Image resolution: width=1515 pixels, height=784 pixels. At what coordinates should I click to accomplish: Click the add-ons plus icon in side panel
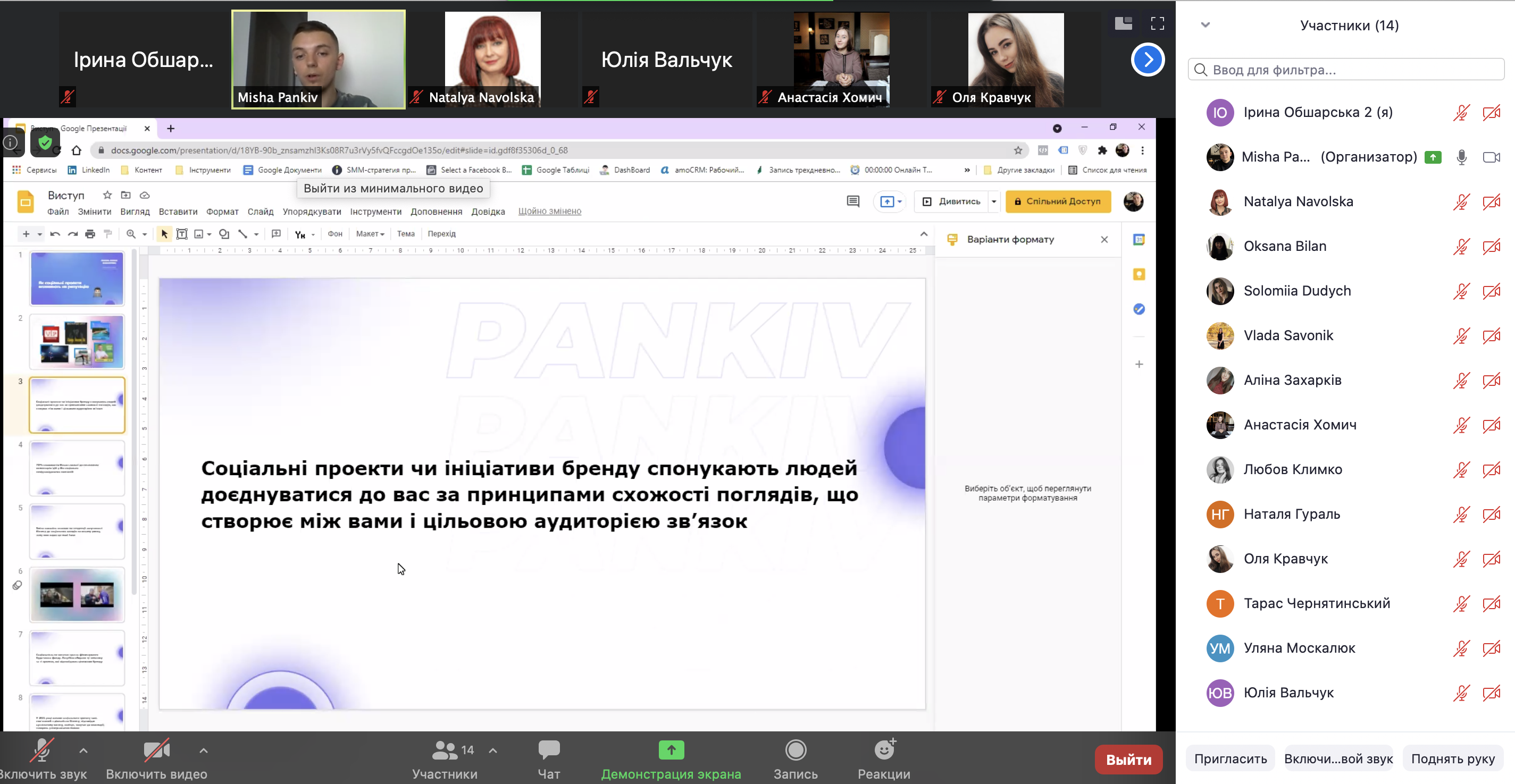(x=1139, y=365)
